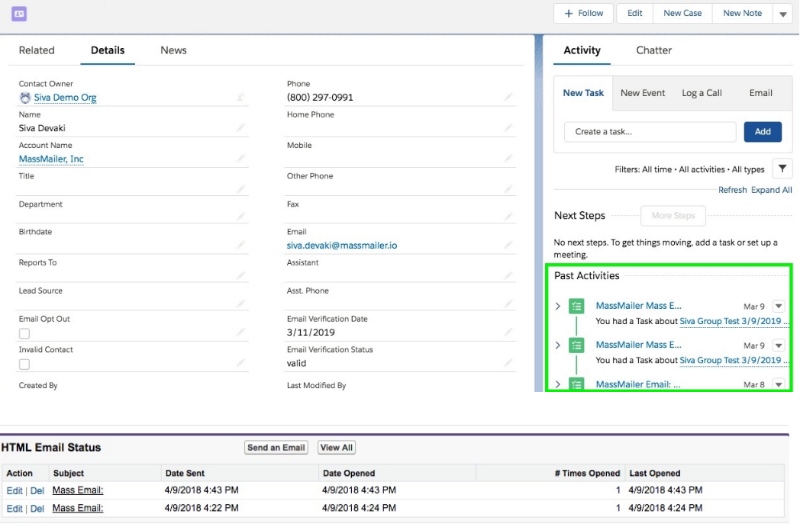
Task: Open action menu for second Mar 9 activity
Action: 779,345
